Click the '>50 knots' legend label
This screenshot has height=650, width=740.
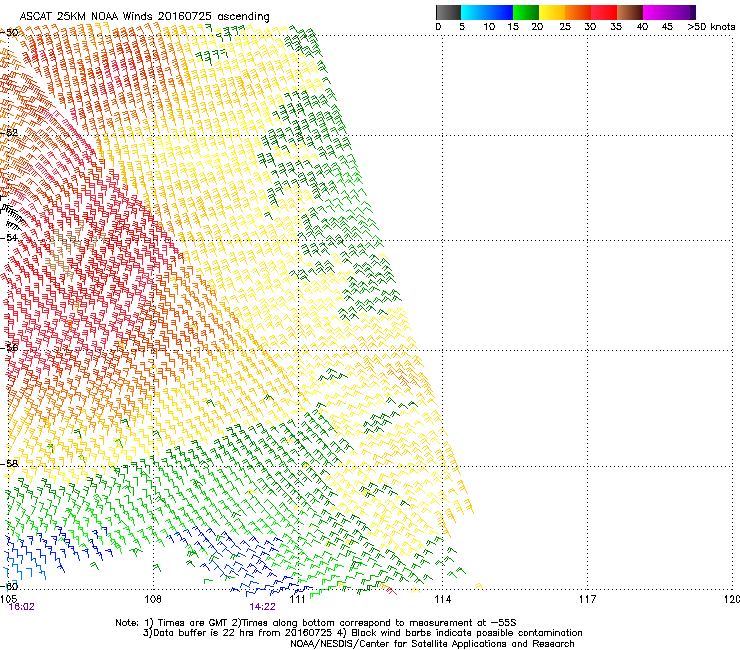pyautogui.click(x=711, y=27)
